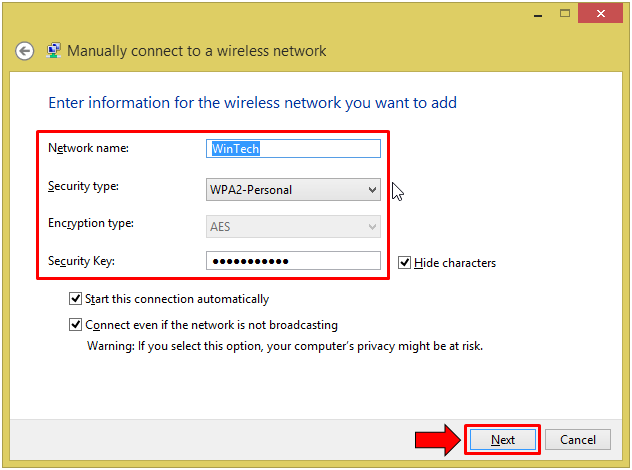Focus the Security Key password field

click(293, 261)
